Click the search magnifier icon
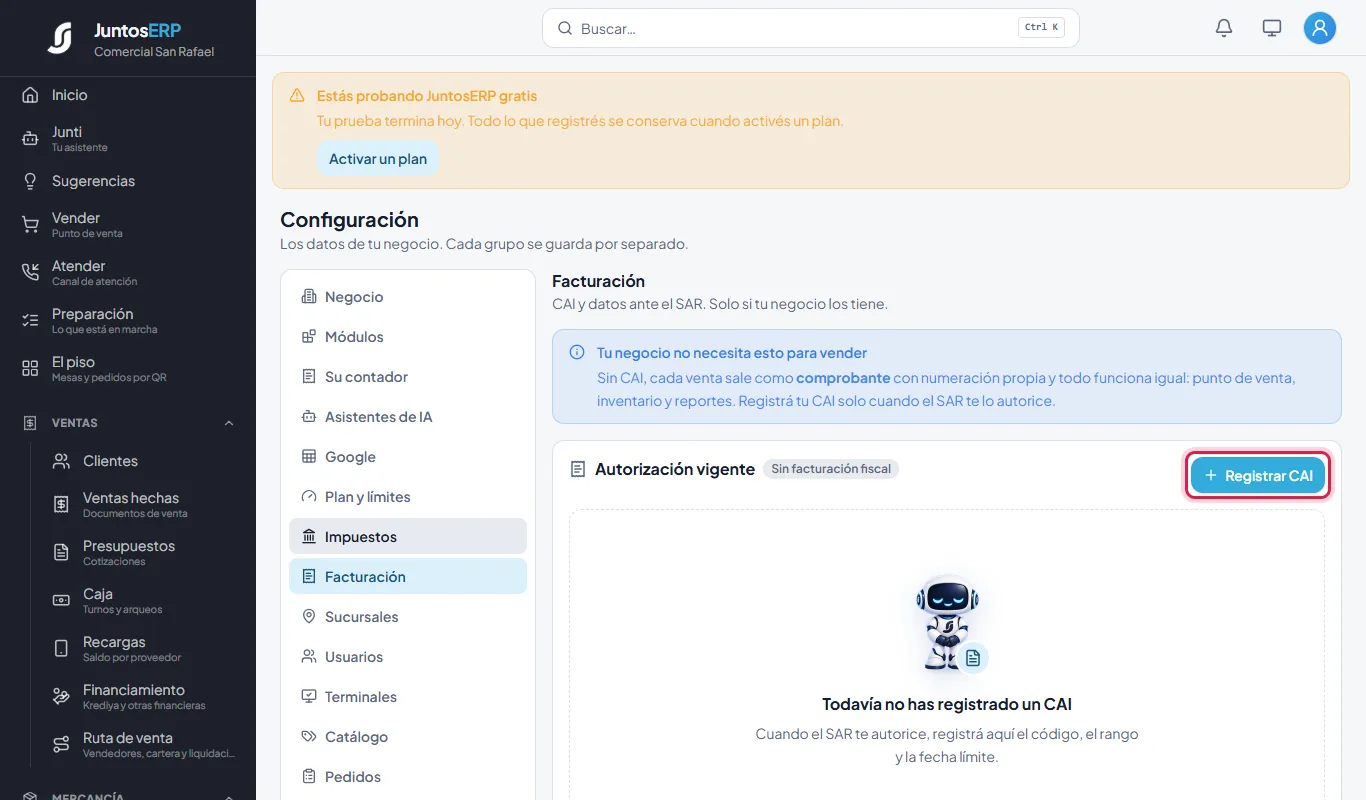Image resolution: width=1366 pixels, height=800 pixels. [x=565, y=29]
